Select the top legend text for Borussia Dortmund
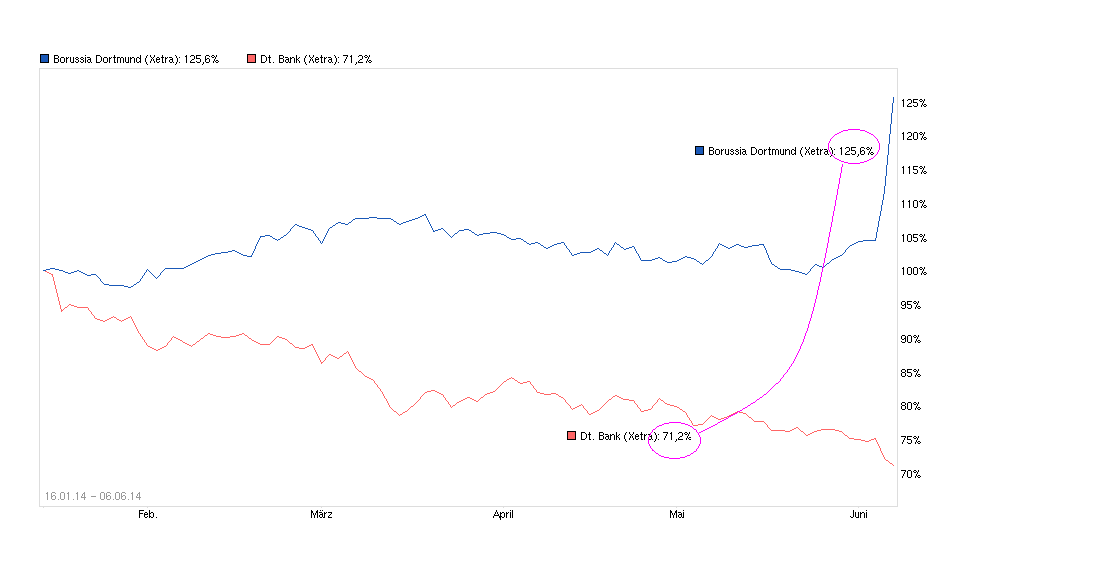Image resolution: width=1101 pixels, height=573 pixels. tap(135, 59)
